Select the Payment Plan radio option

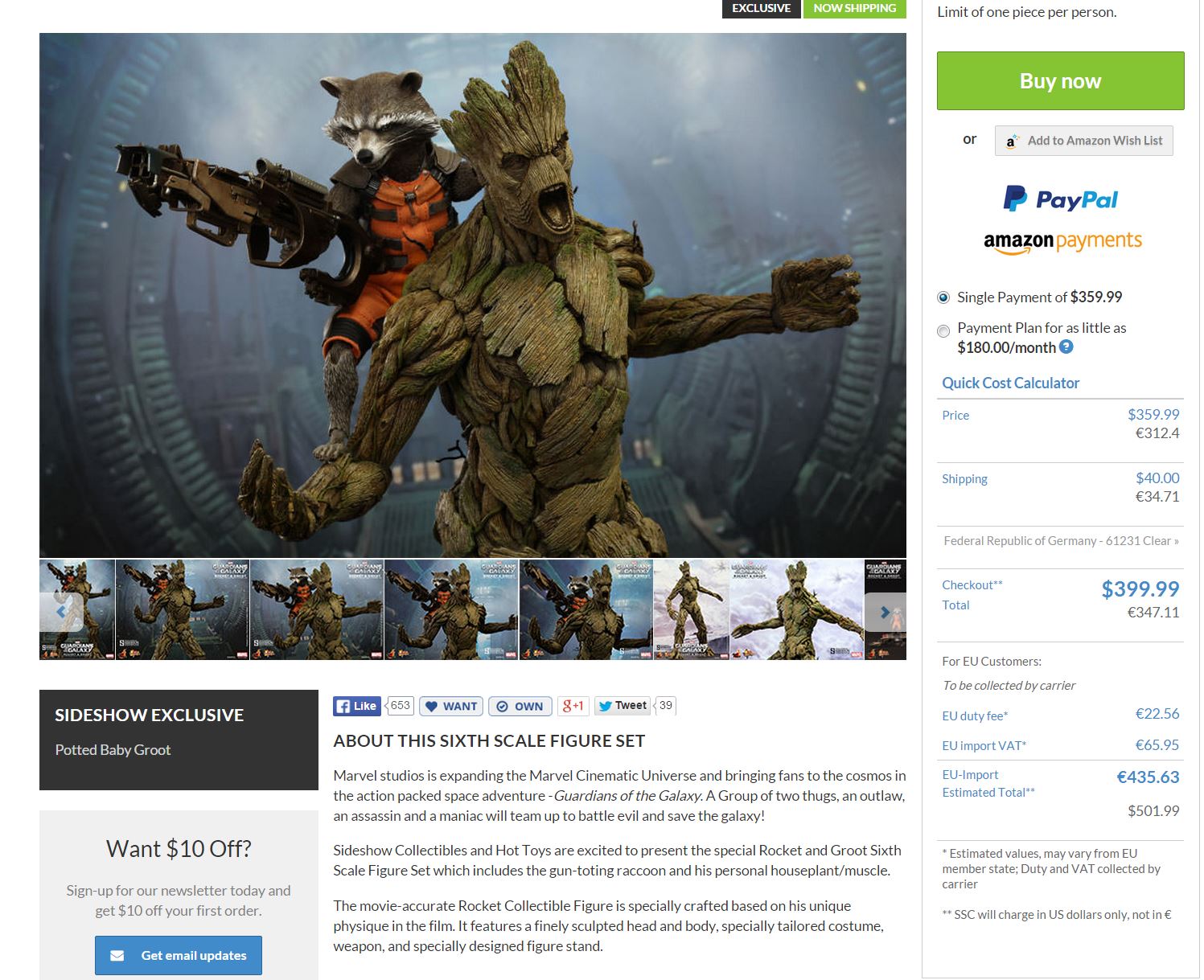click(943, 330)
